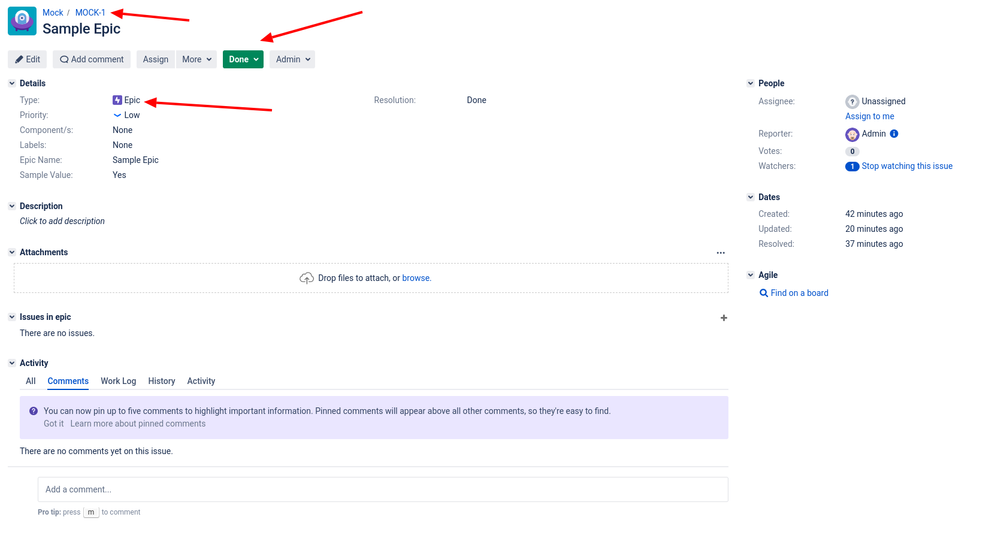This screenshot has height=538, width=998.
Task: Click the browse link in attachments
Action: [416, 278]
